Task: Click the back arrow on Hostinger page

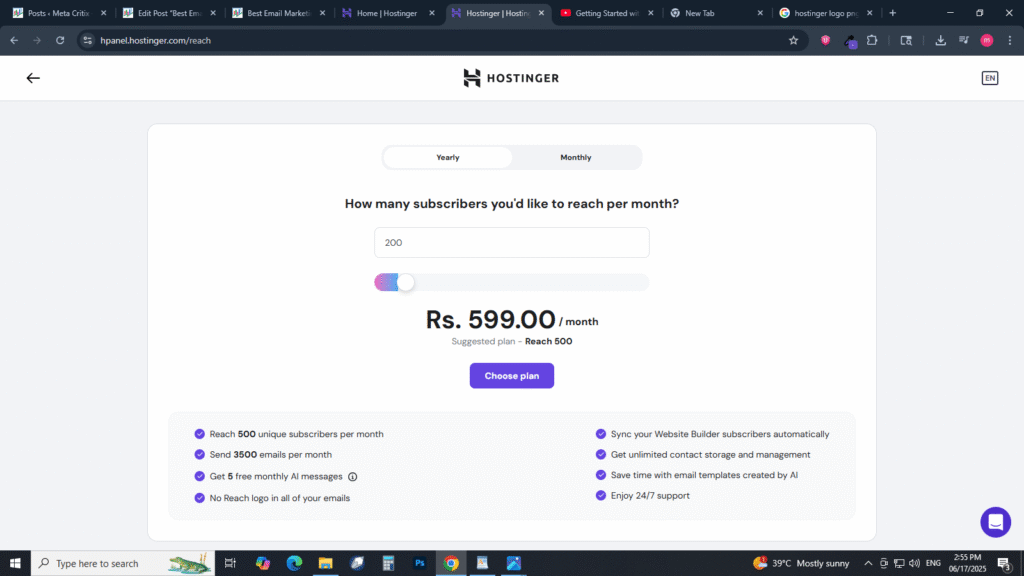Action: click(33, 78)
